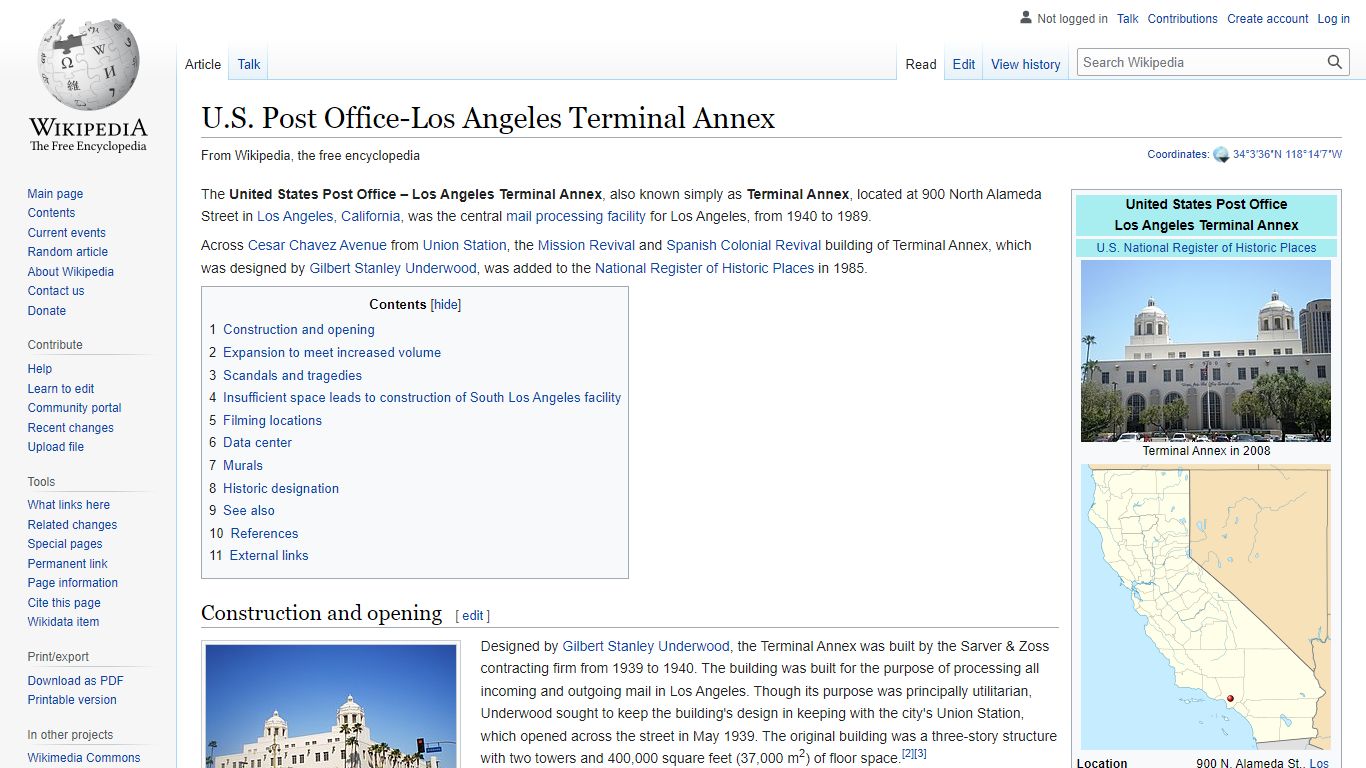Screen dimensions: 1366x768
Task: Open the Spanish Colonial Revival link
Action: (x=744, y=245)
